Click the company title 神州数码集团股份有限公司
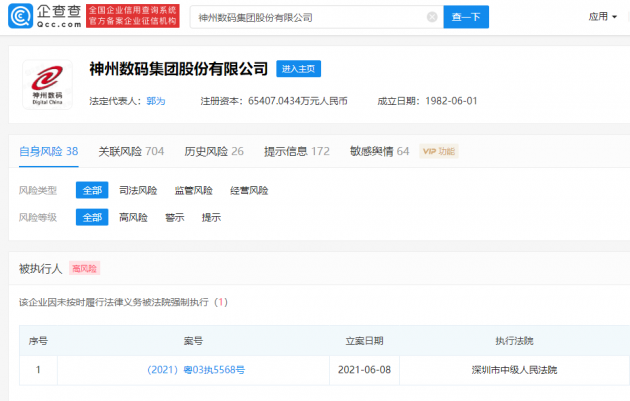This screenshot has height=401, width=630. coord(179,69)
